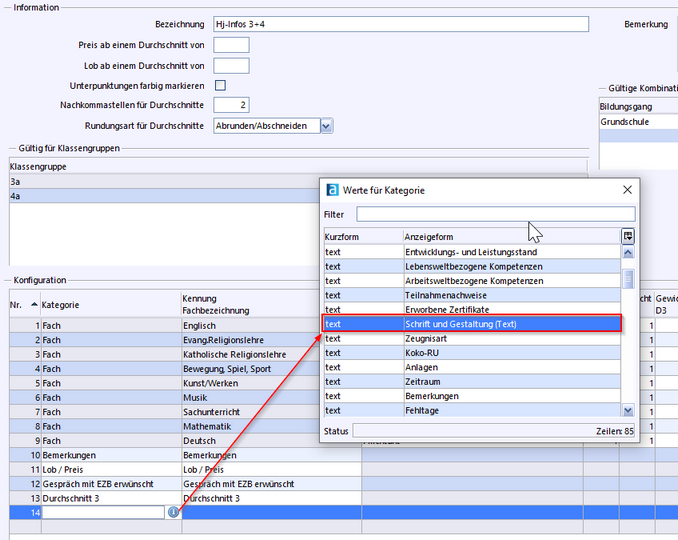
Task: Select Anlagen entry
Action: point(472,367)
